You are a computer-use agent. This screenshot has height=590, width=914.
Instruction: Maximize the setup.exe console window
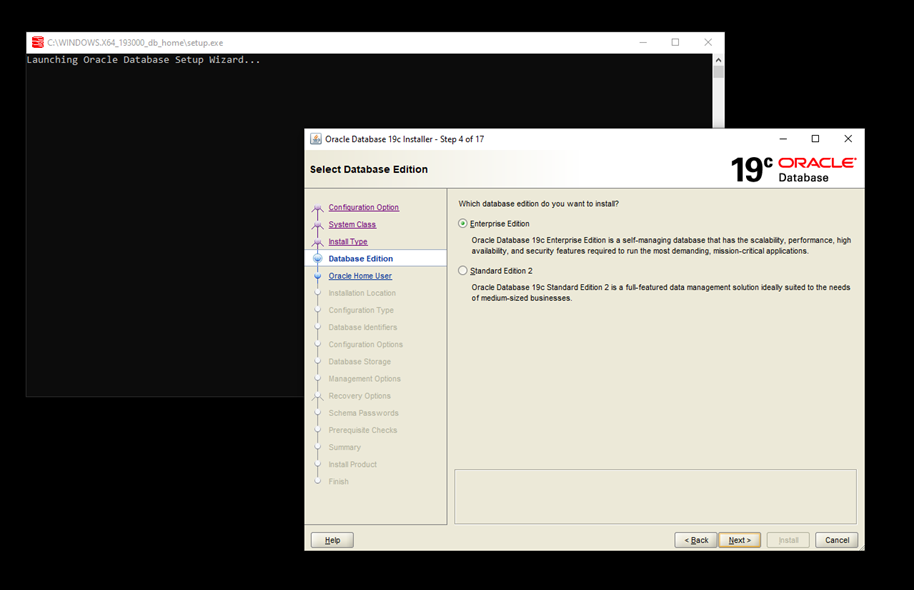point(676,43)
